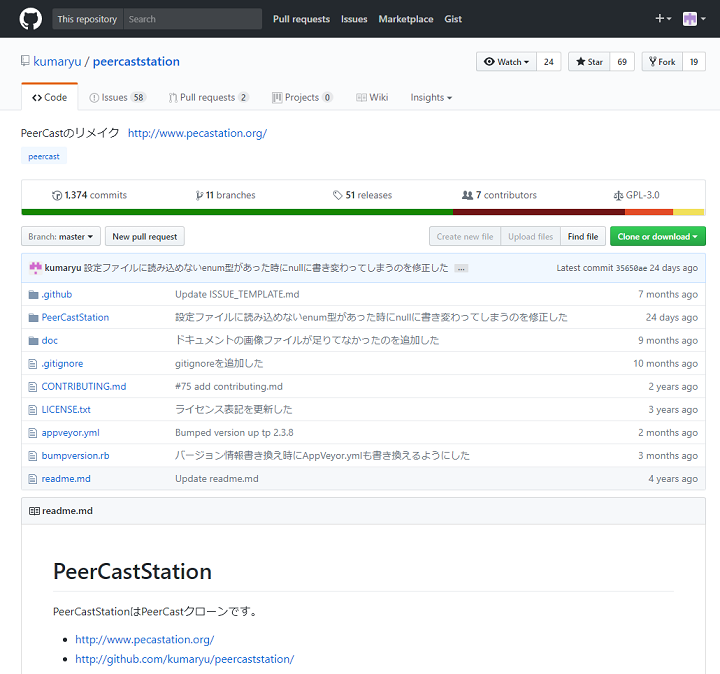Image resolution: width=720 pixels, height=674 pixels.
Task: Open the Bumped version up tp 2.3.8 commit
Action: [x=234, y=432]
